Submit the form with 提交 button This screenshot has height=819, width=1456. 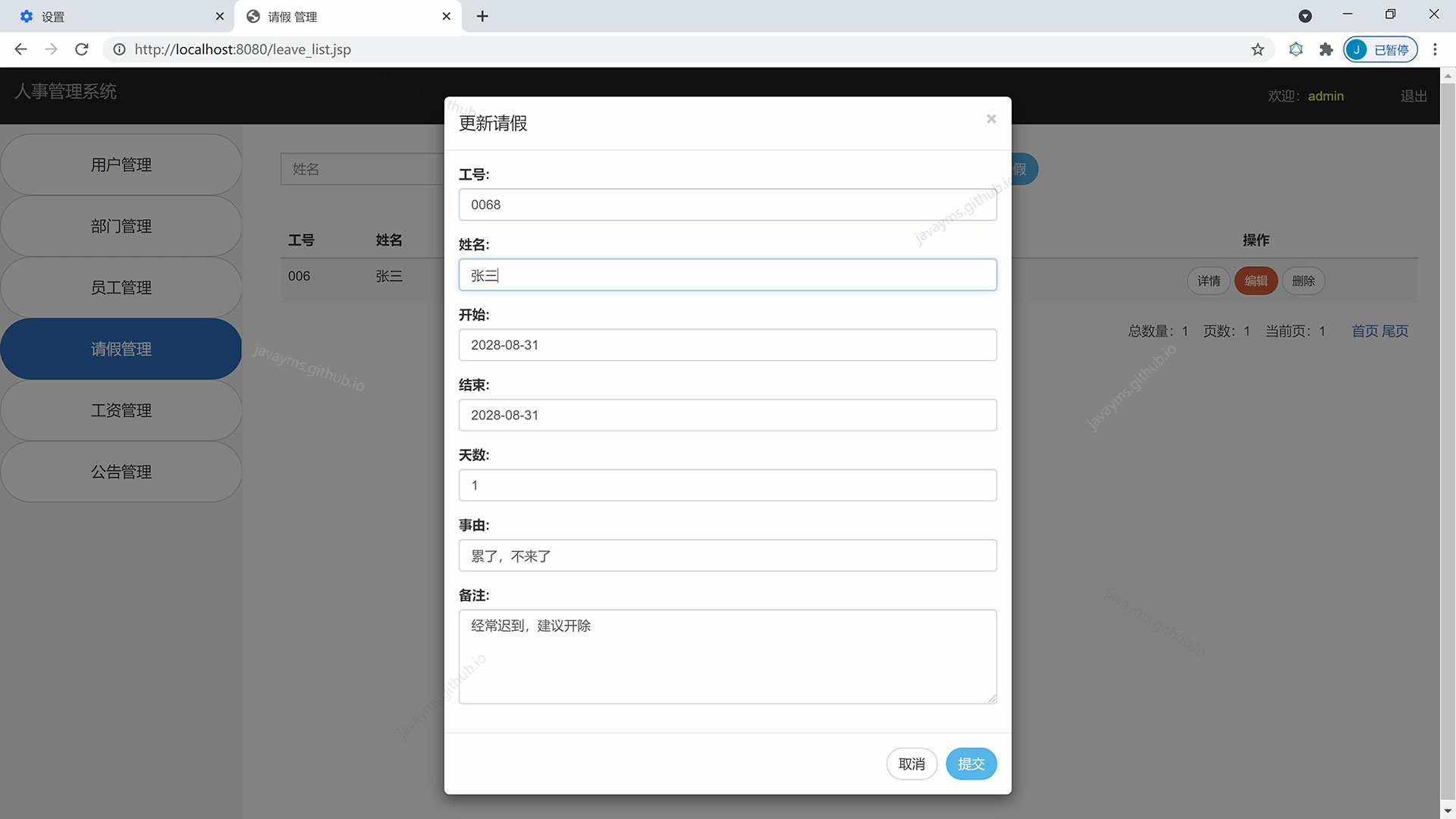click(971, 764)
